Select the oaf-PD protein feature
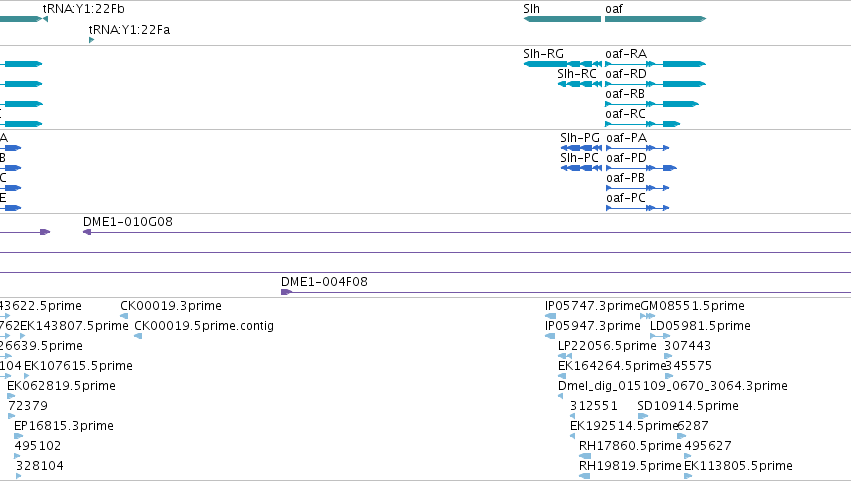 click(642, 168)
